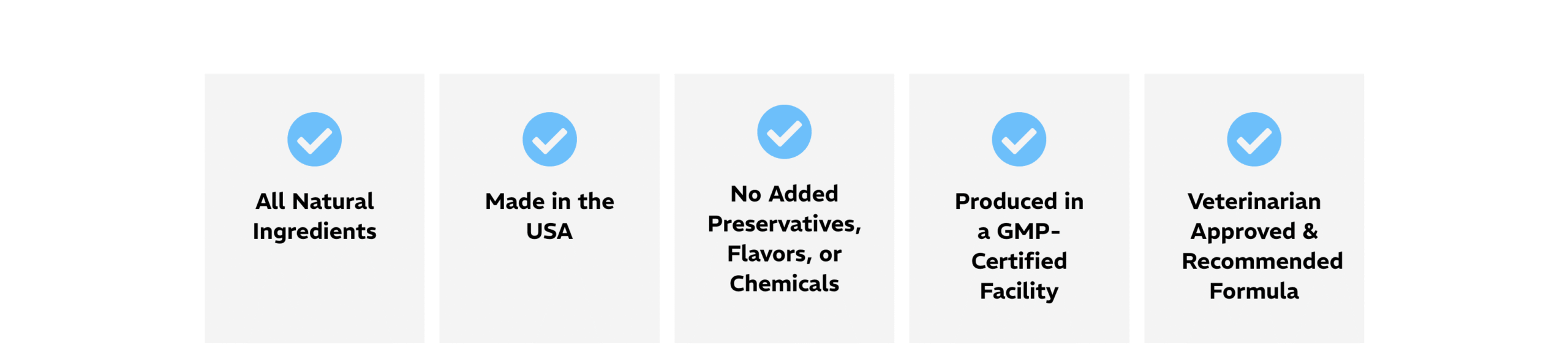Click the 'No Added Preservatives, Flavors, or Chemicals' text
Screen dimensions: 1568x359
coord(784,238)
